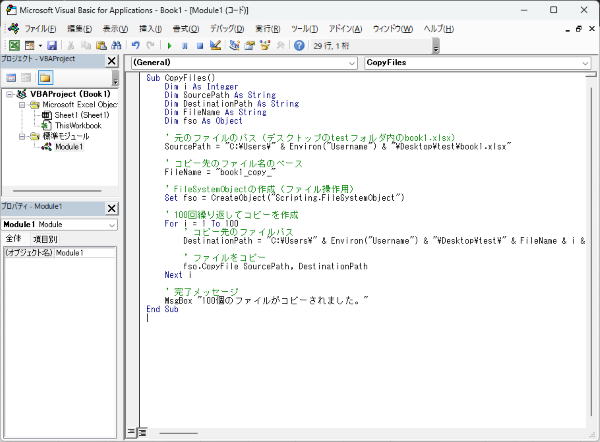Minimize the inner code window
The image size is (600, 442).
[x=567, y=29]
